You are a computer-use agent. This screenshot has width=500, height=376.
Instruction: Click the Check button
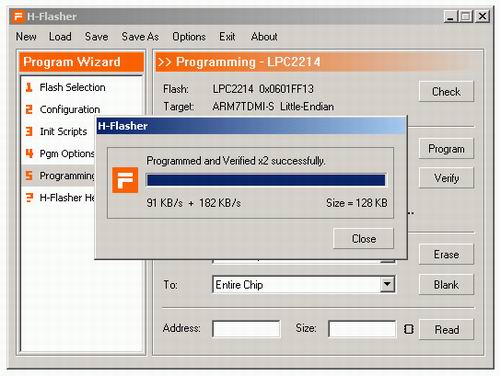[446, 91]
